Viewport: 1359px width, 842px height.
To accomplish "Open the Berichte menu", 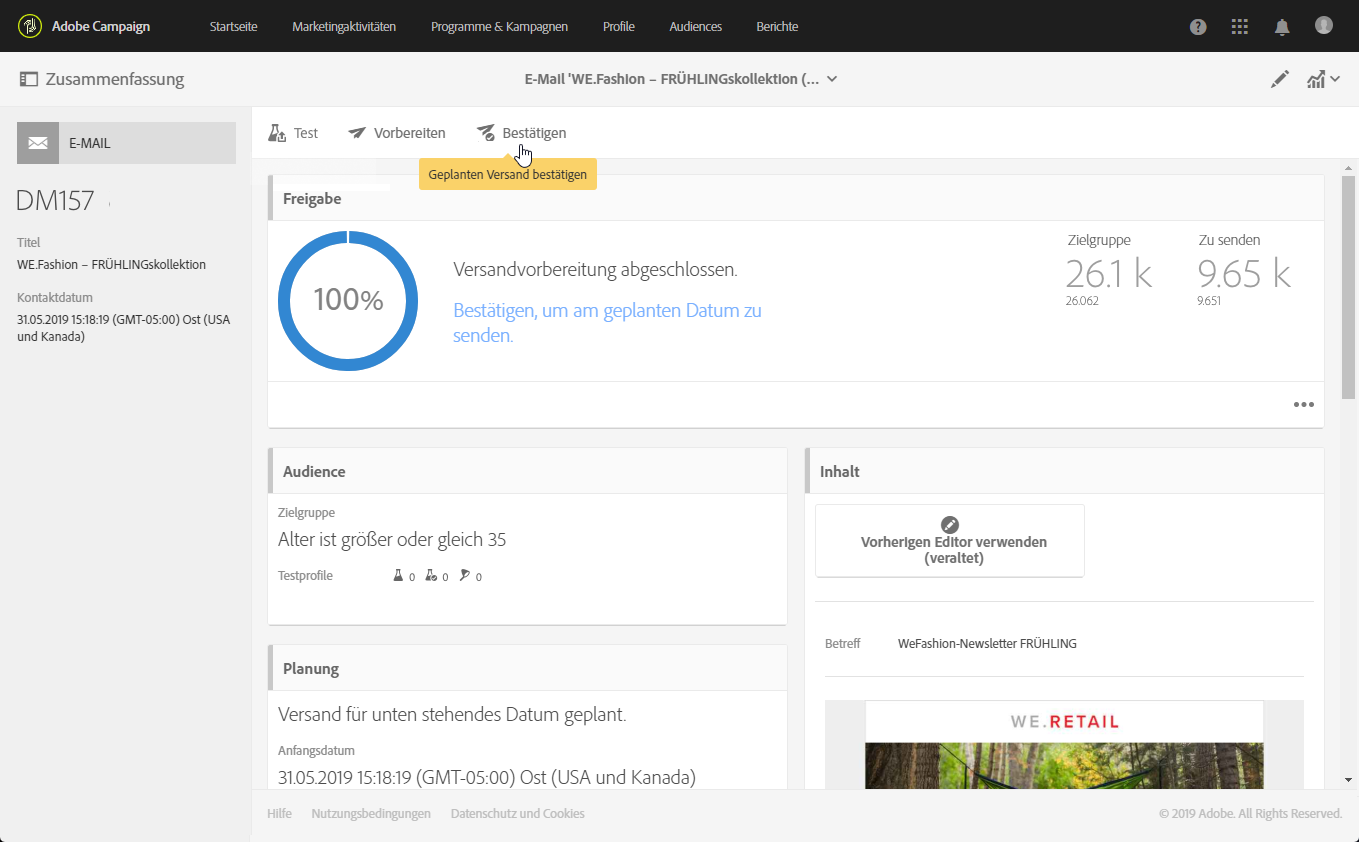I will point(777,27).
